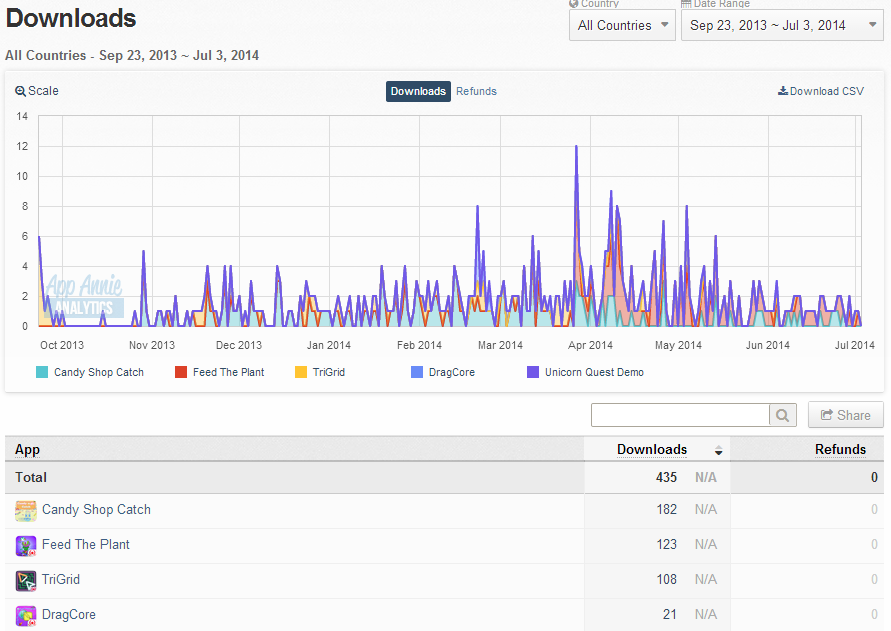This screenshot has height=631, width=891.
Task: Toggle DragCore series in legend
Action: 443,372
